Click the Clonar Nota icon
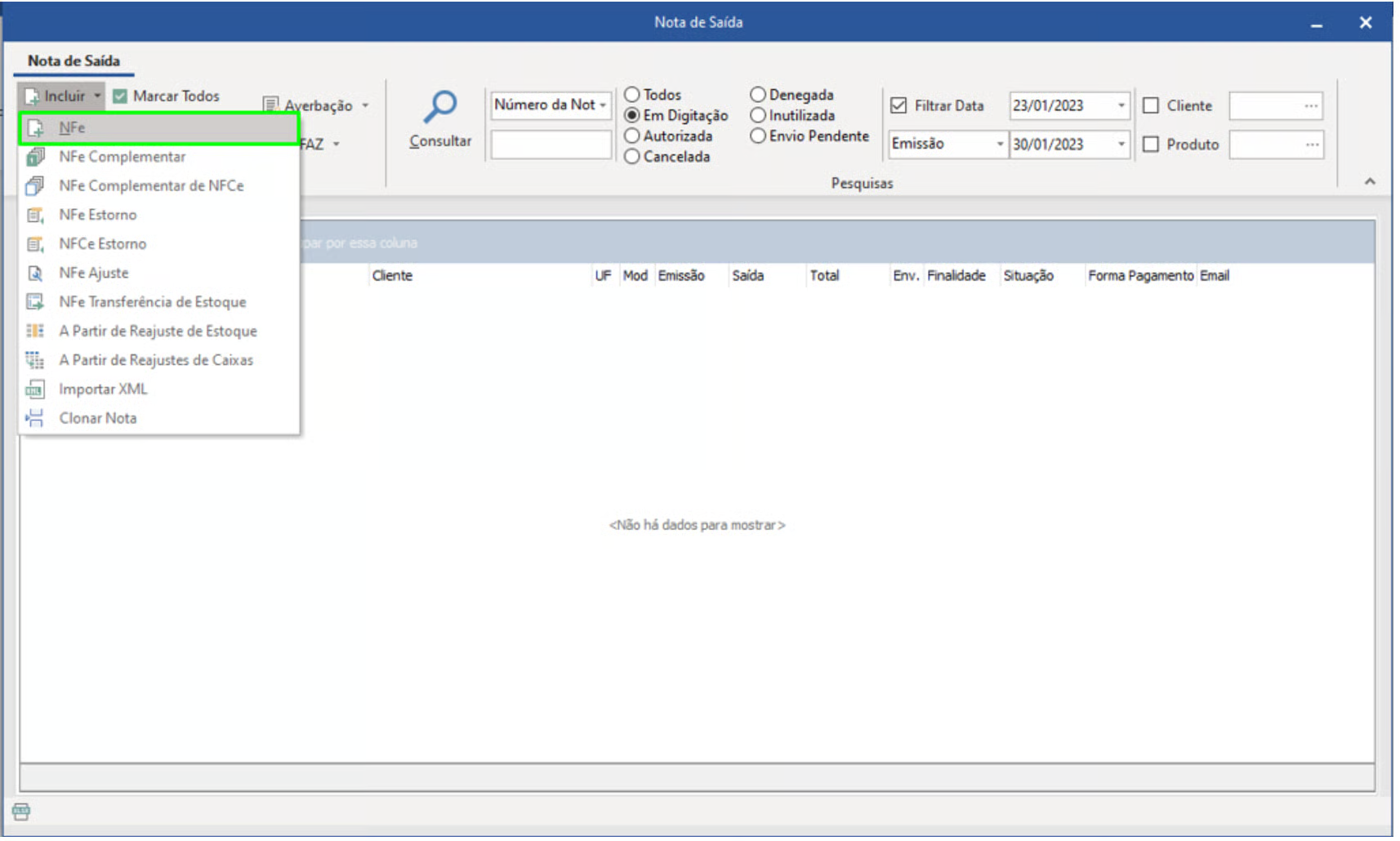The width and height of the screenshot is (1400, 841). [35, 419]
